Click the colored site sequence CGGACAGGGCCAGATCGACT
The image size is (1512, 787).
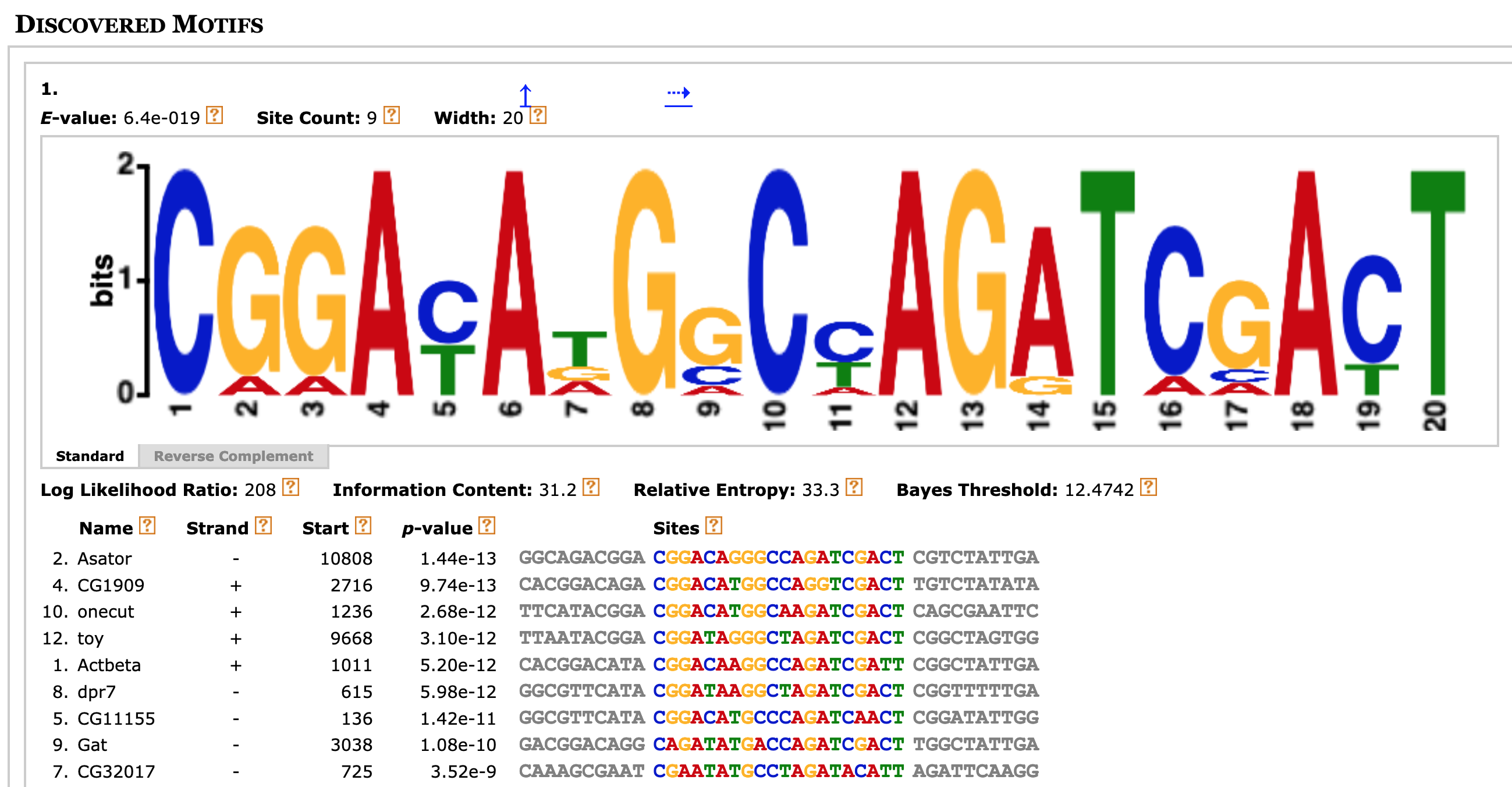tap(779, 558)
